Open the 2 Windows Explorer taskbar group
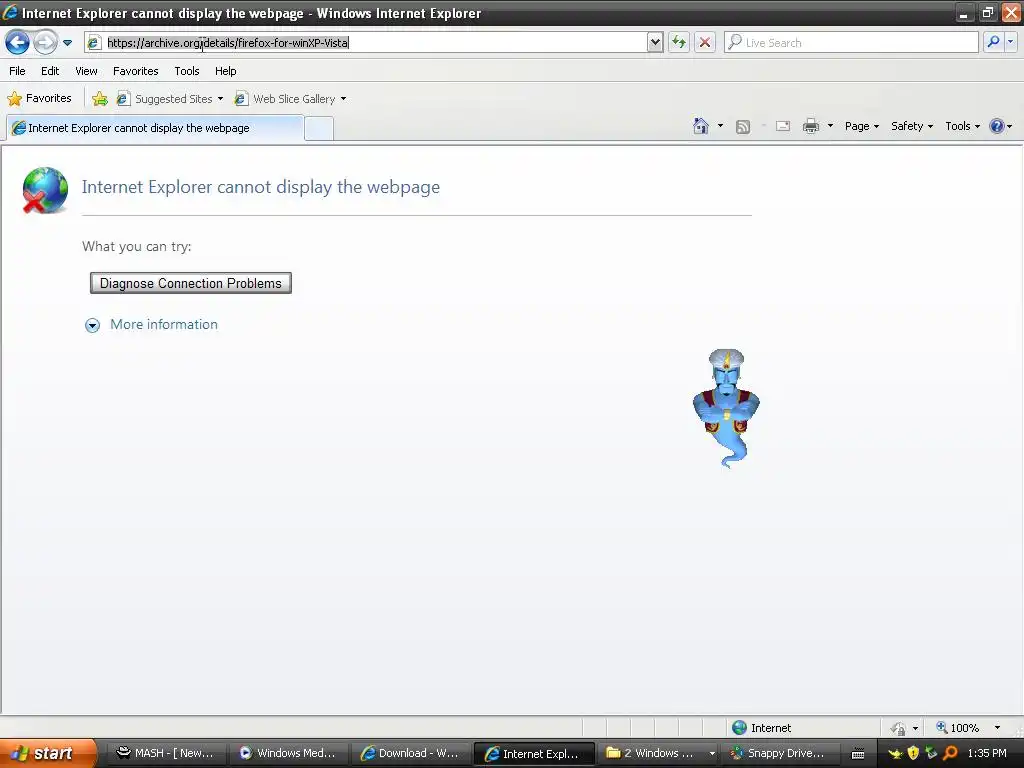This screenshot has height=768, width=1024. (658, 753)
